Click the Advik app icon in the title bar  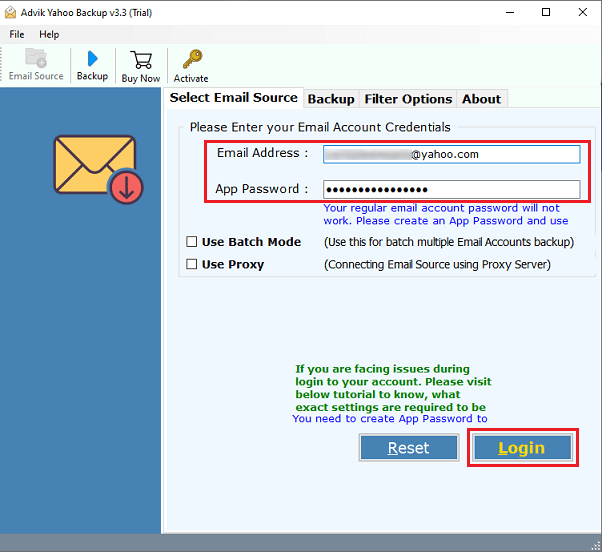click(x=10, y=13)
